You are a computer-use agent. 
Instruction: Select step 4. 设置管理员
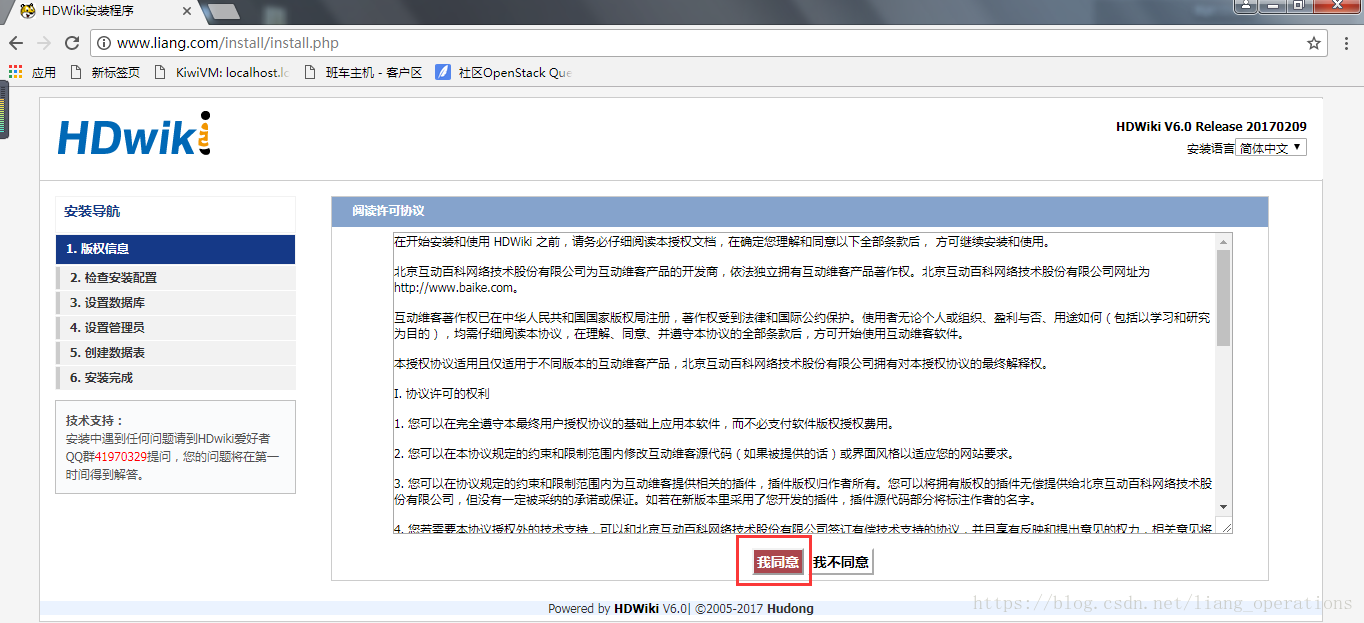coord(176,327)
